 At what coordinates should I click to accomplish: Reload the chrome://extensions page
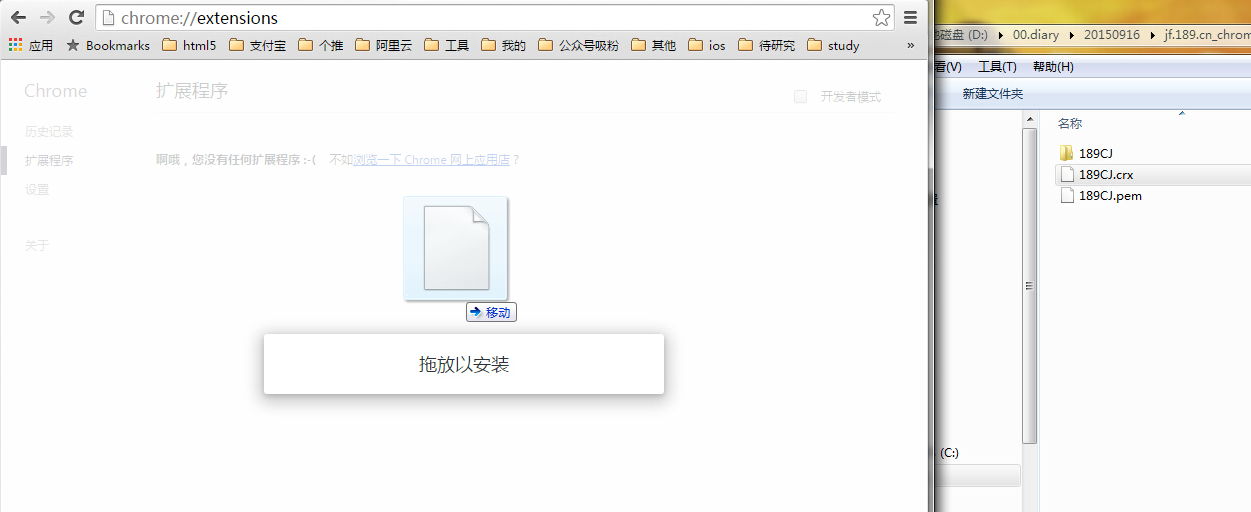click(x=76, y=17)
